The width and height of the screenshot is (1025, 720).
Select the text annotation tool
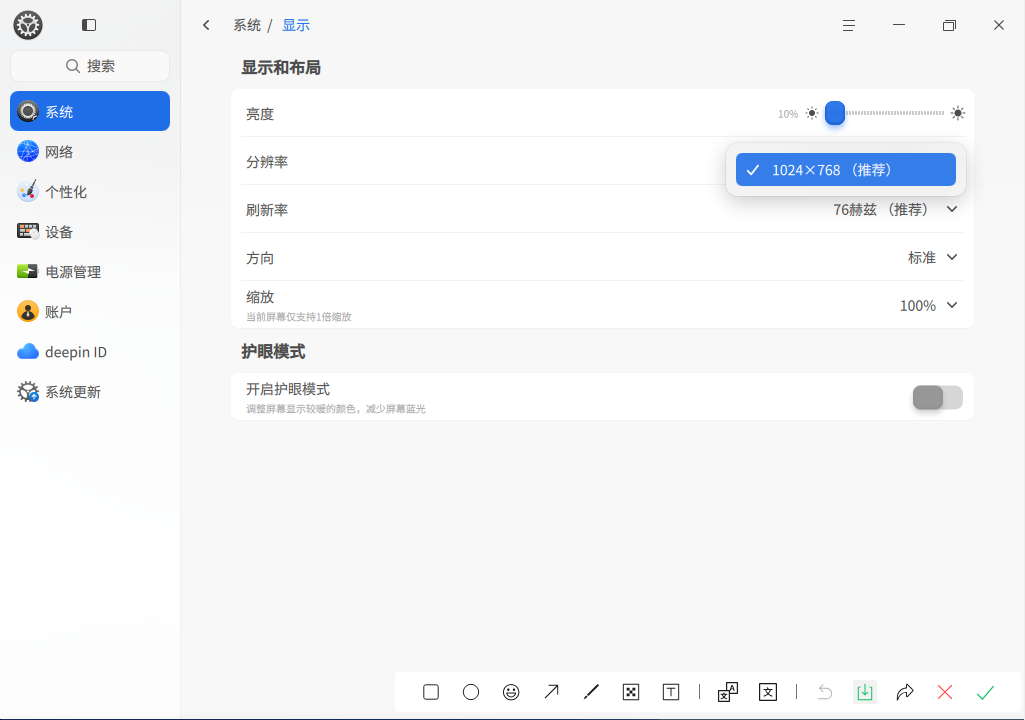(671, 692)
